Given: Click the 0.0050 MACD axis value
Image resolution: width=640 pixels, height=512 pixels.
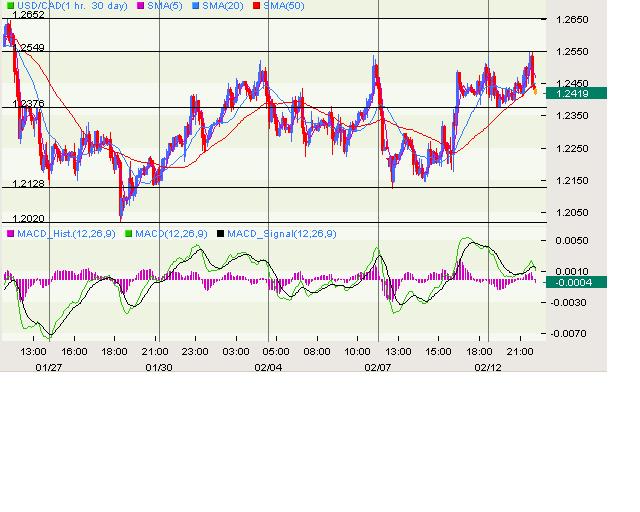Looking at the screenshot, I should point(572,240).
